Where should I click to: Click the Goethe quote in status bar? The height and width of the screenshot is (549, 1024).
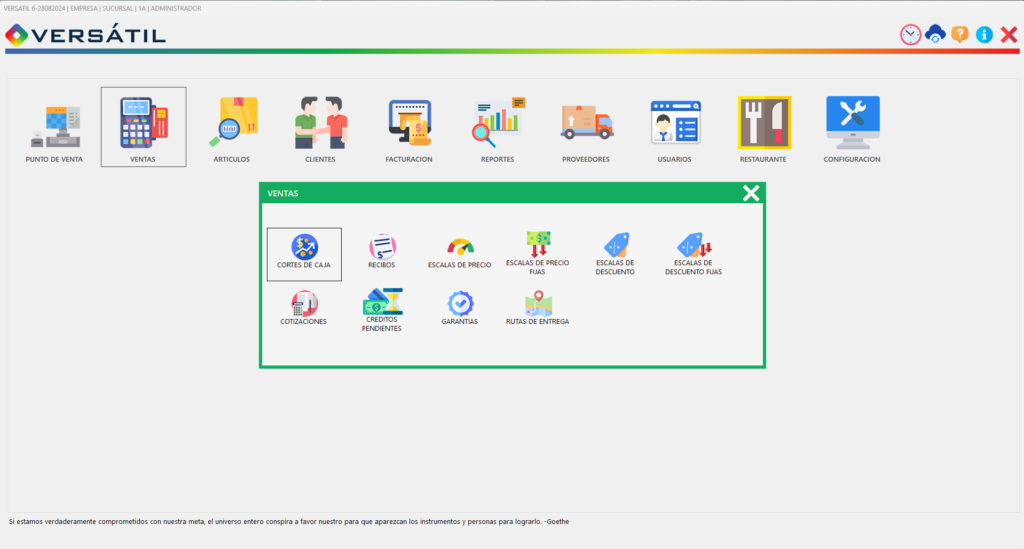coord(289,522)
